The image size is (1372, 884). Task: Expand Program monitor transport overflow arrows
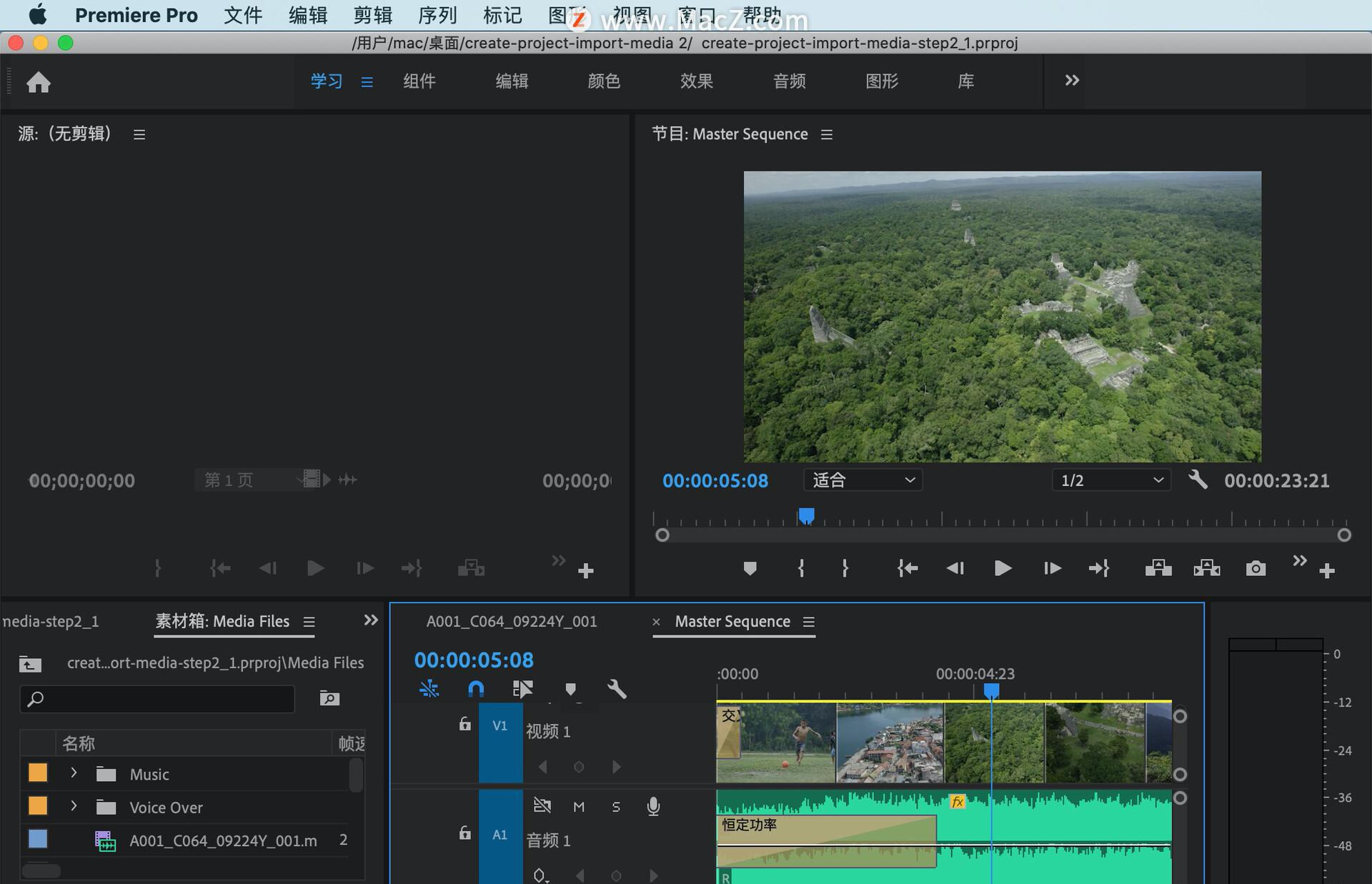1300,561
